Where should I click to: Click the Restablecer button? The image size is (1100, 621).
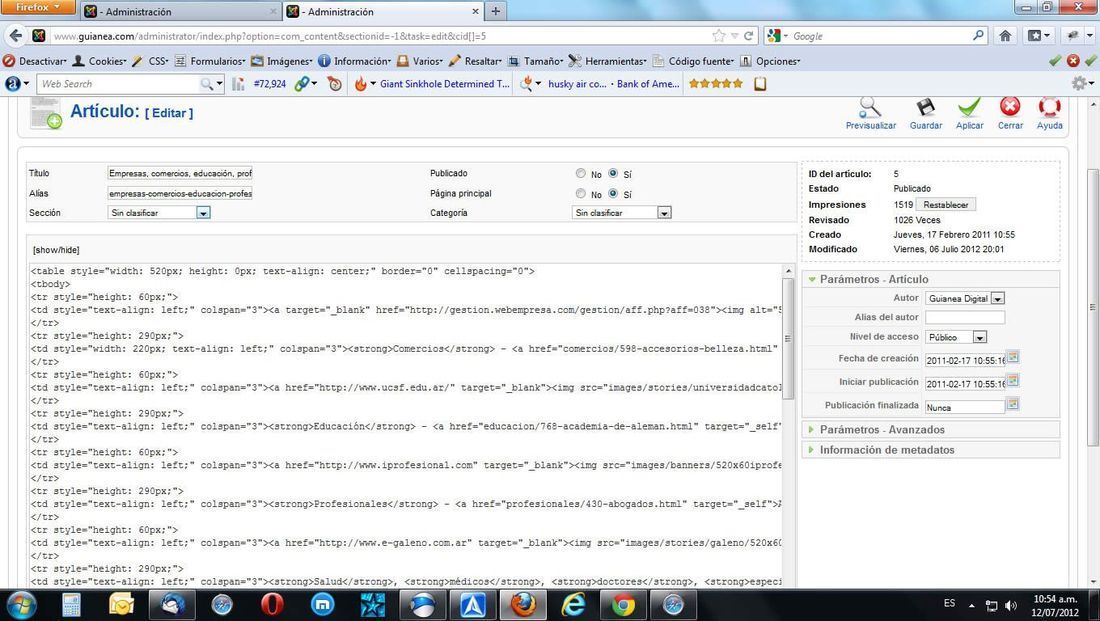click(945, 205)
